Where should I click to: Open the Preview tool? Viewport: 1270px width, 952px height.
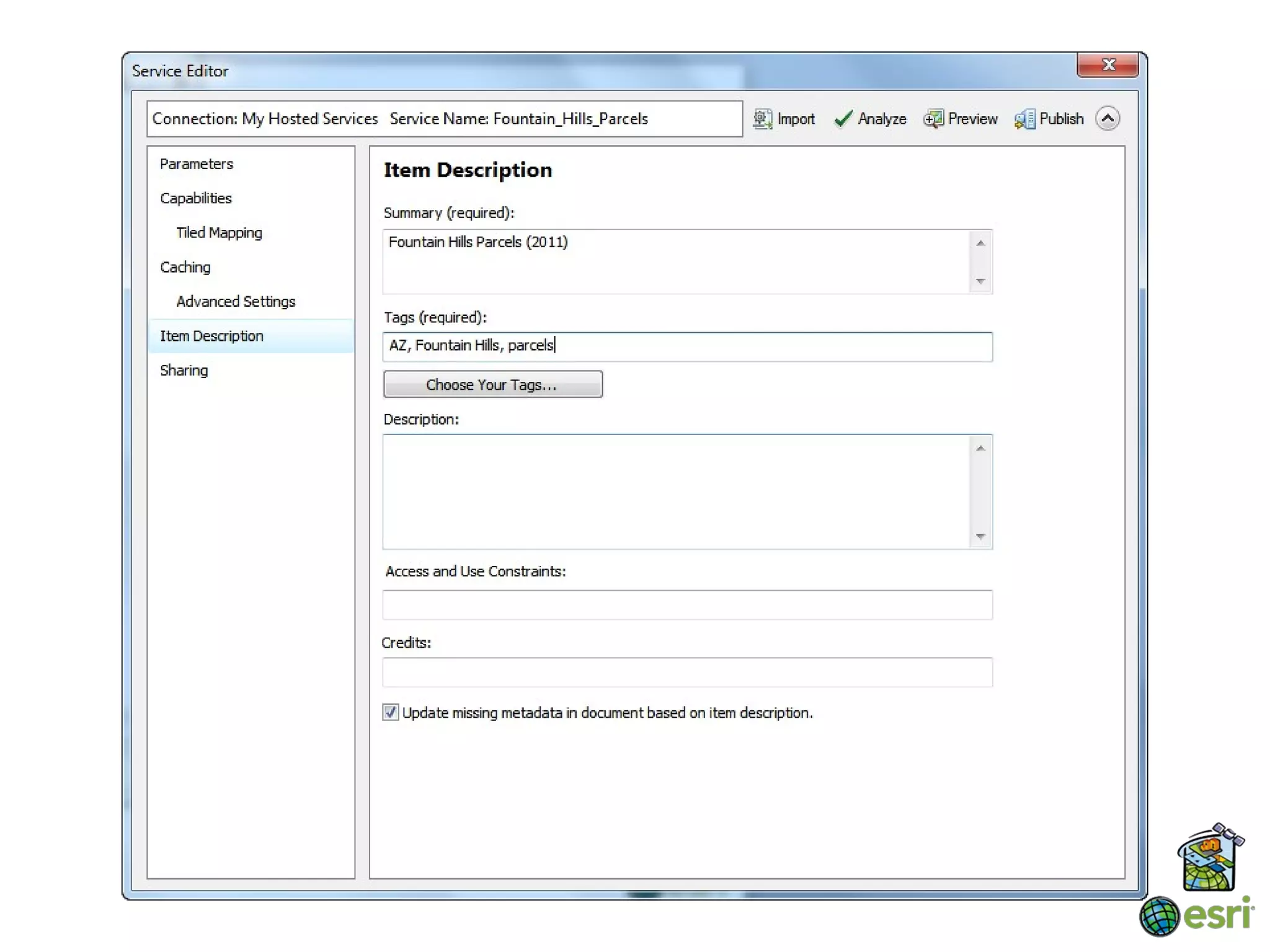(934, 118)
